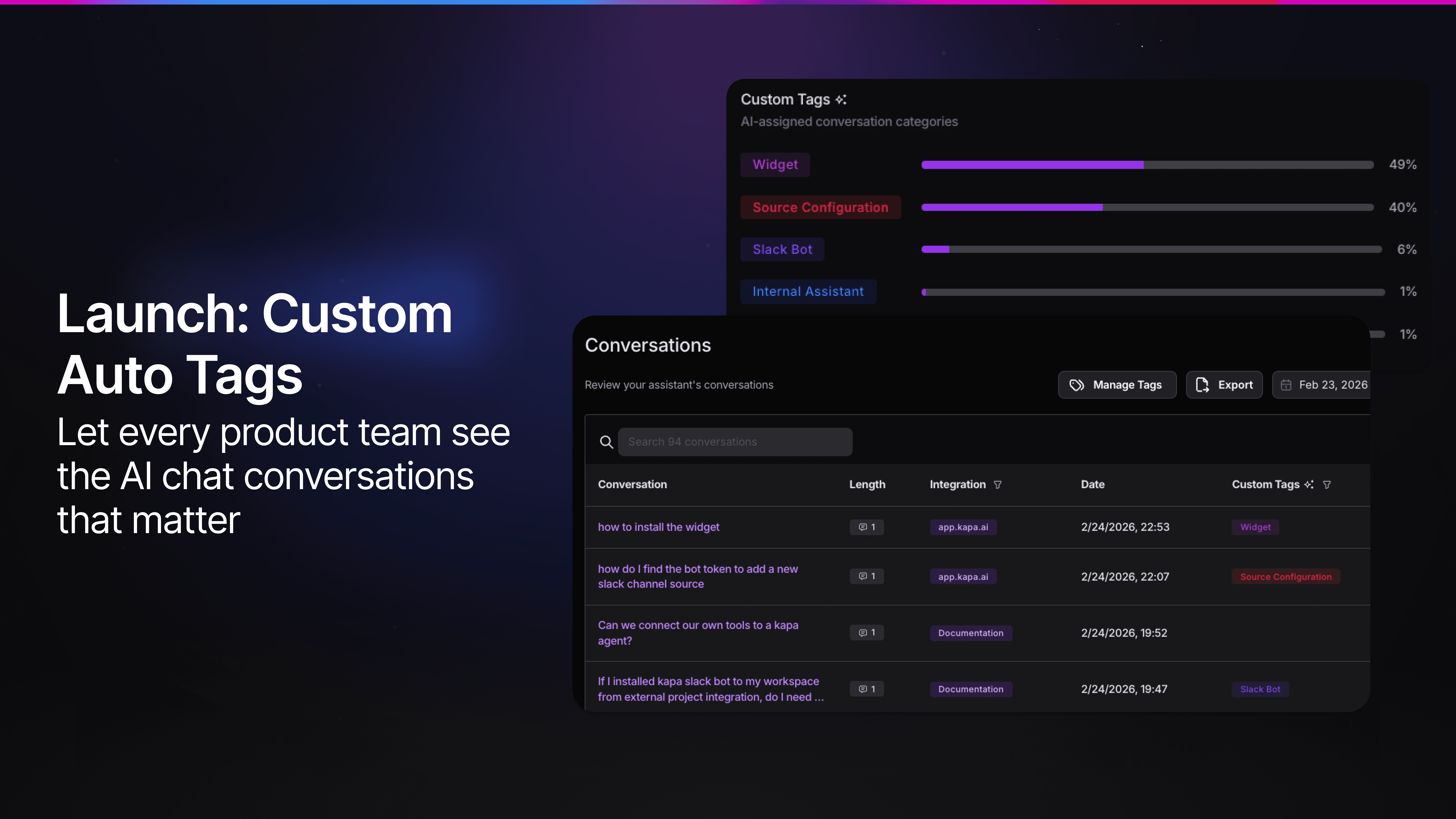Click the sparkle icon in Custom Tags column header

coord(1309,484)
